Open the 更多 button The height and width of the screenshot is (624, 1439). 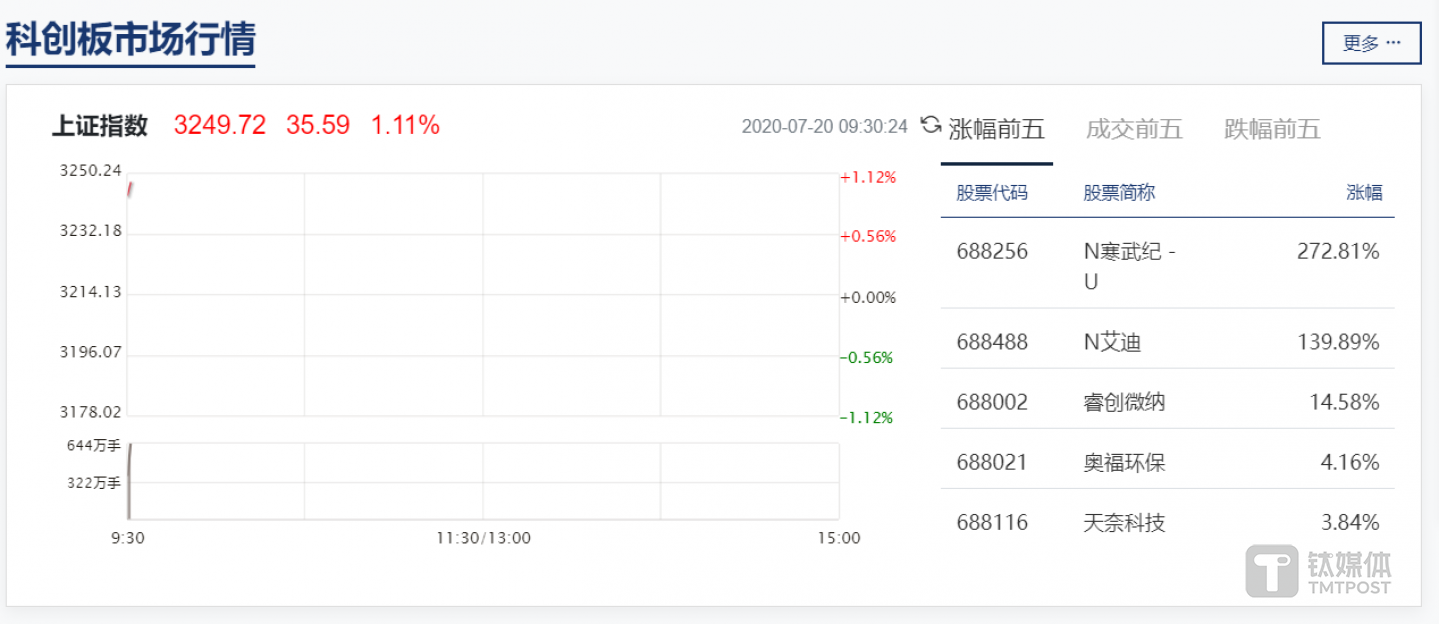[x=1371, y=43]
